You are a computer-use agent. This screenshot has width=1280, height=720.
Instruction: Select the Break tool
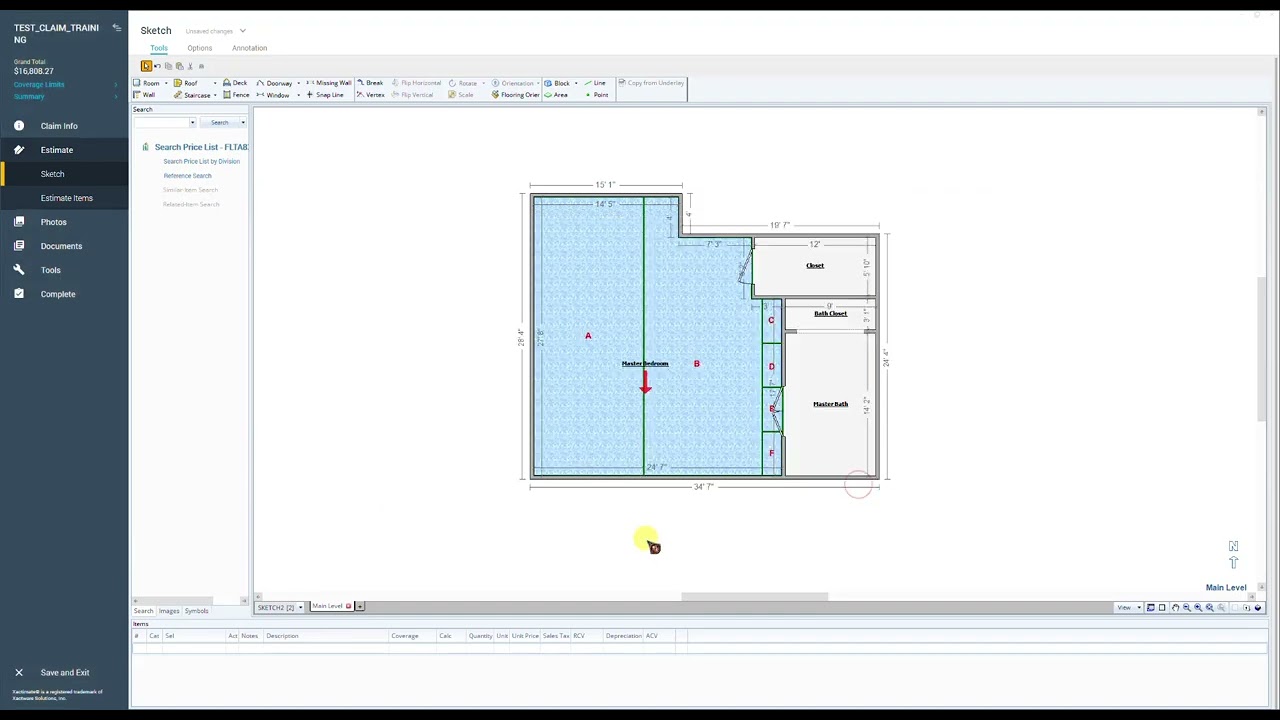370,83
